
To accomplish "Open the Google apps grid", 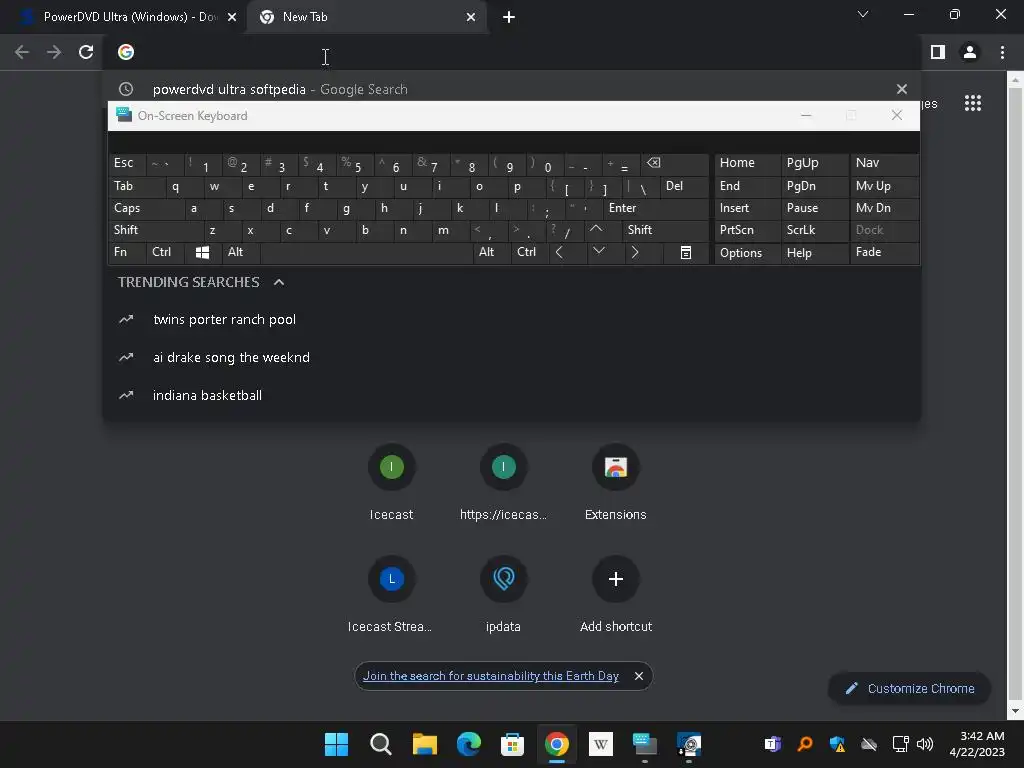I will coord(973,103).
